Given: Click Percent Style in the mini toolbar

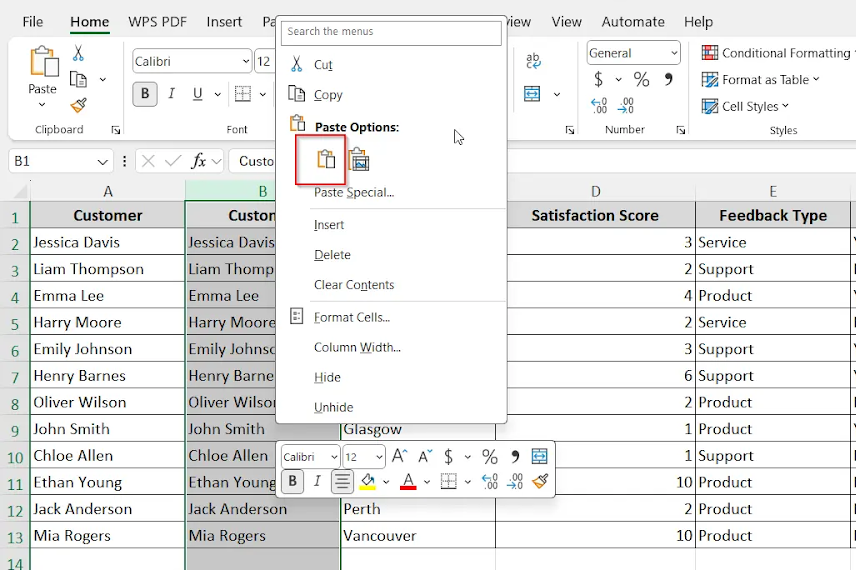Looking at the screenshot, I should point(490,456).
